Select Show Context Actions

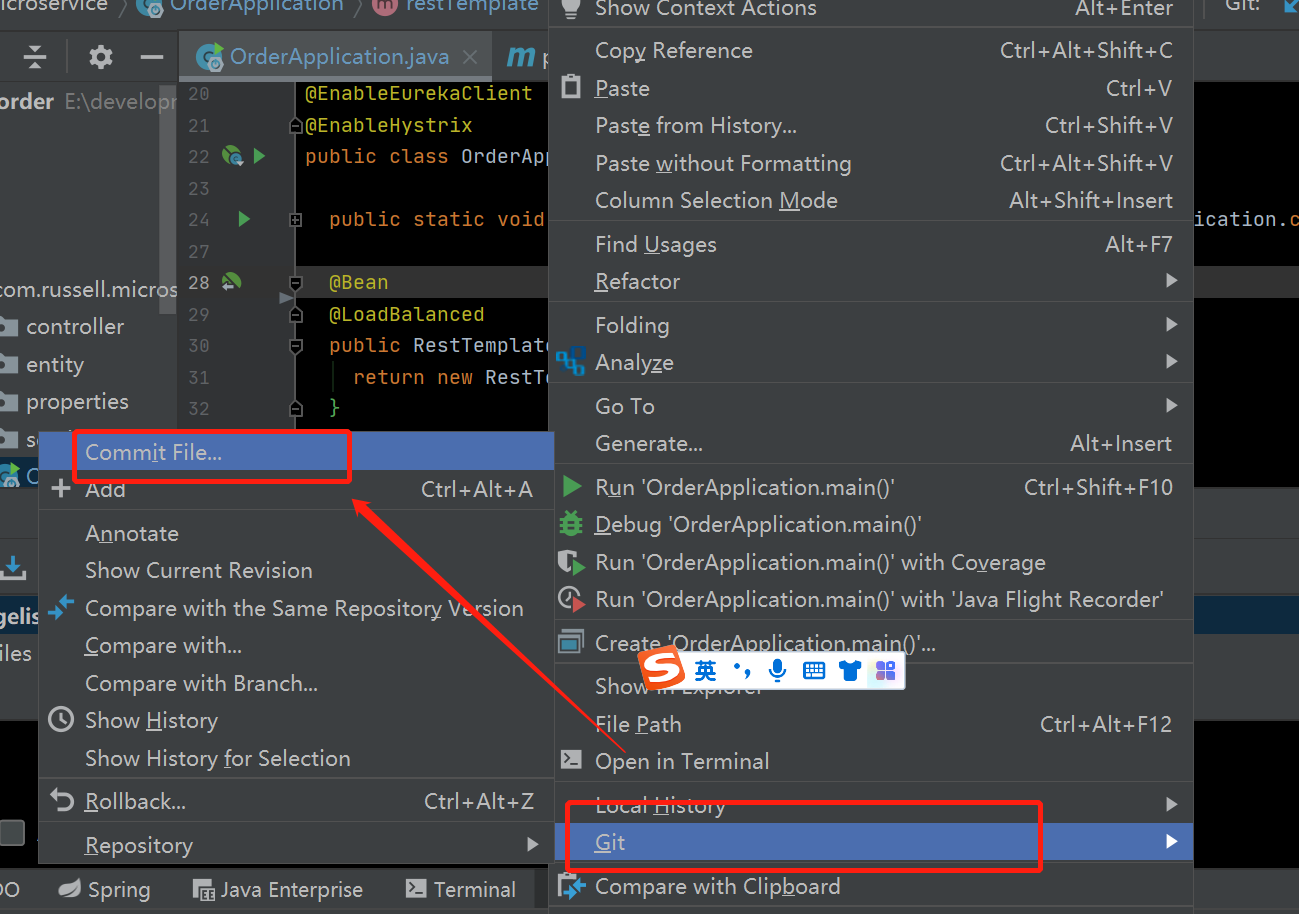point(874,9)
